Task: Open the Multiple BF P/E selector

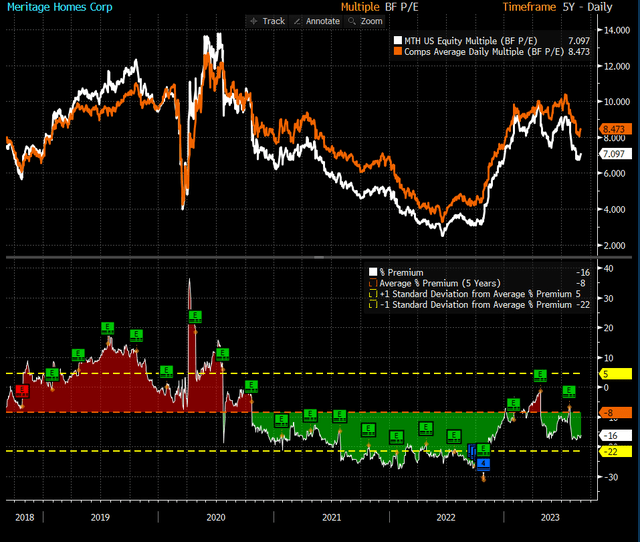Action: click(x=380, y=7)
